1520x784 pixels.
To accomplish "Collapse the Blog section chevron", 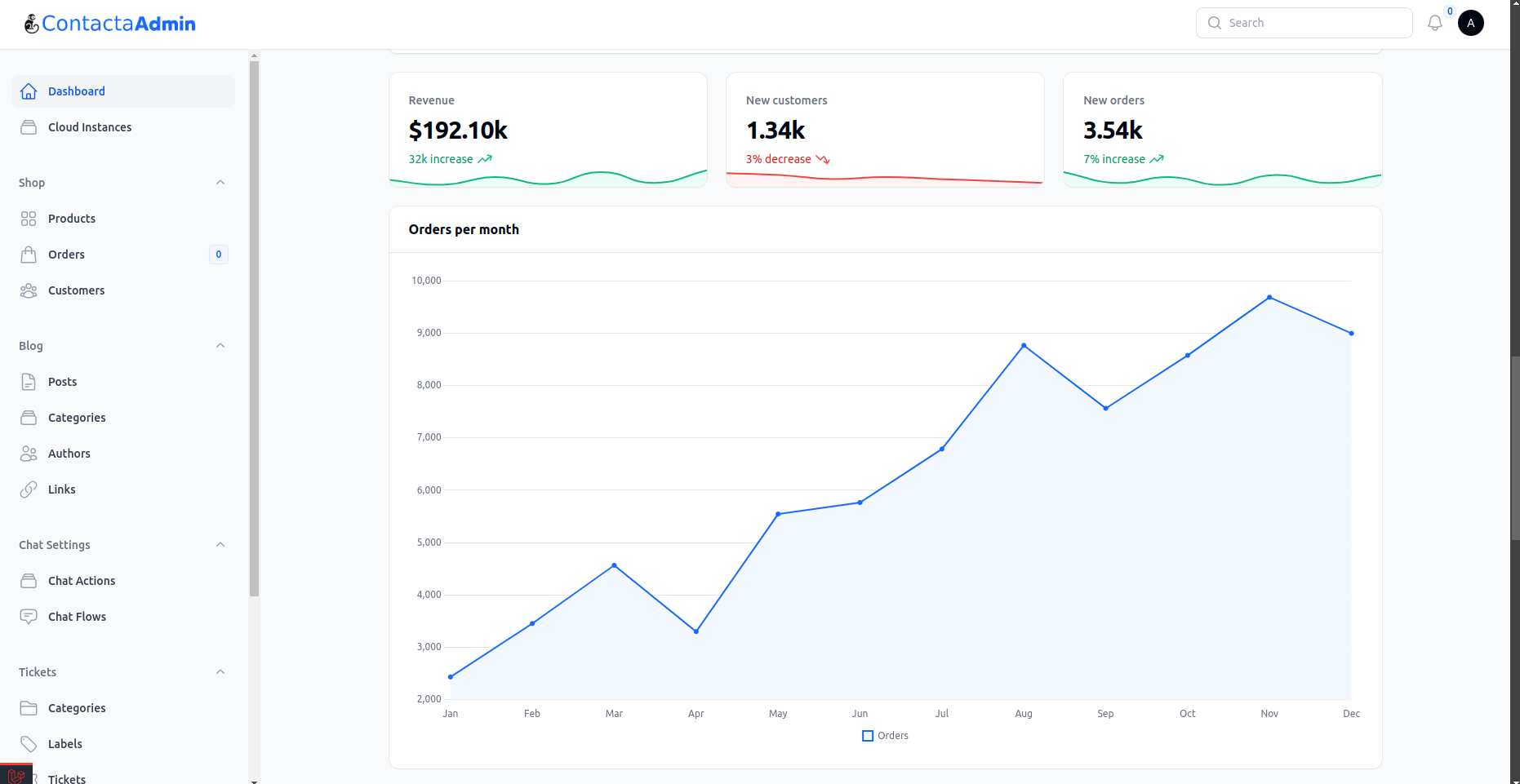I will 220,346.
